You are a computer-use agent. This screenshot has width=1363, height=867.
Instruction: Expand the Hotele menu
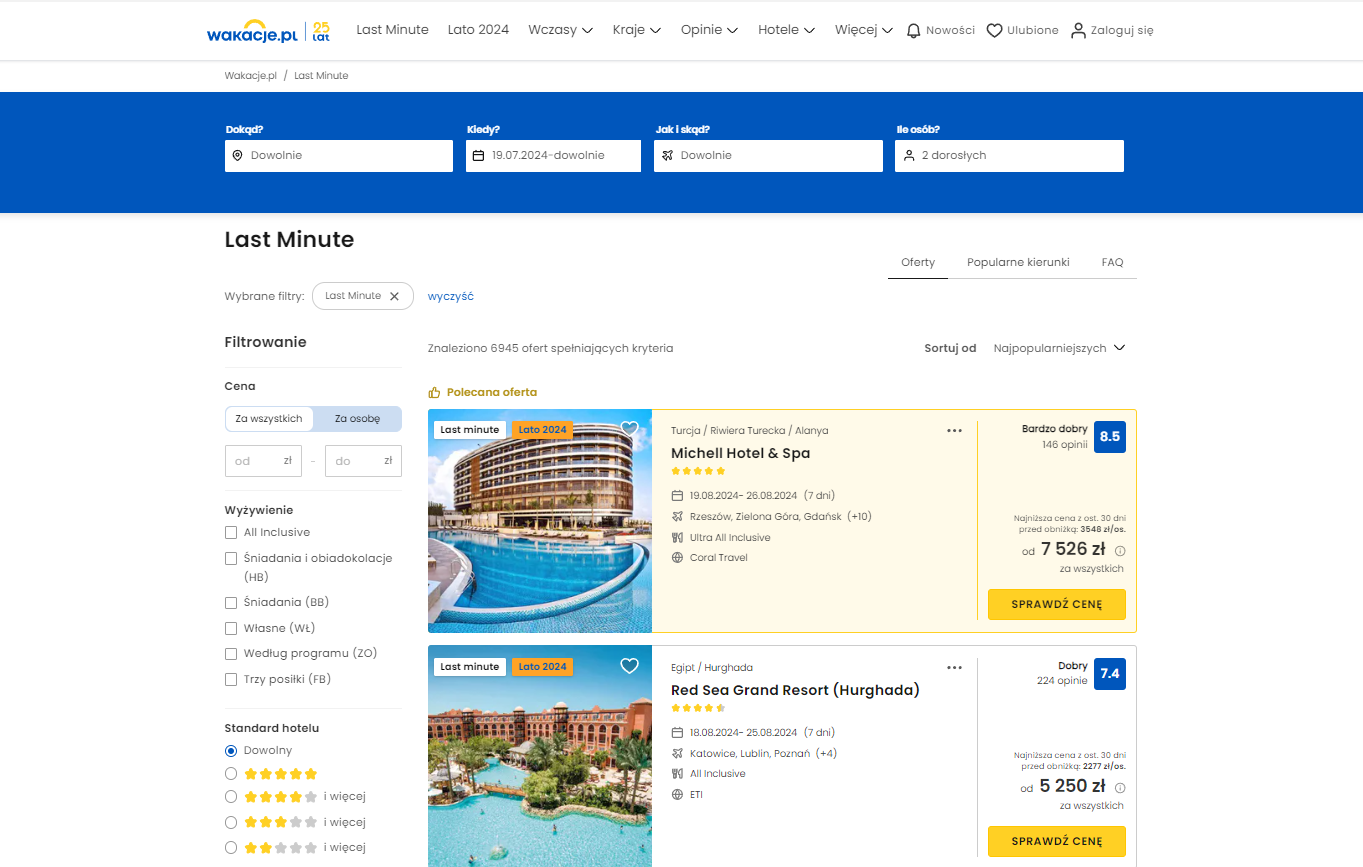coord(786,30)
